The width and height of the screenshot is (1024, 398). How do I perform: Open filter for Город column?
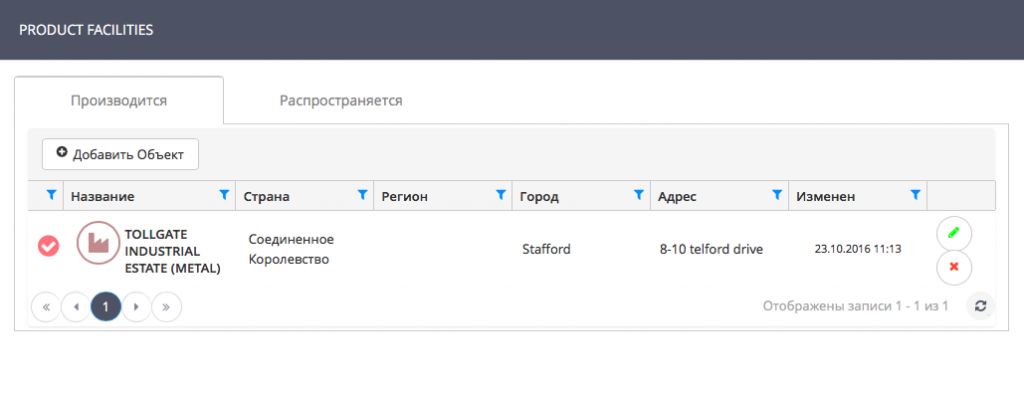[639, 195]
